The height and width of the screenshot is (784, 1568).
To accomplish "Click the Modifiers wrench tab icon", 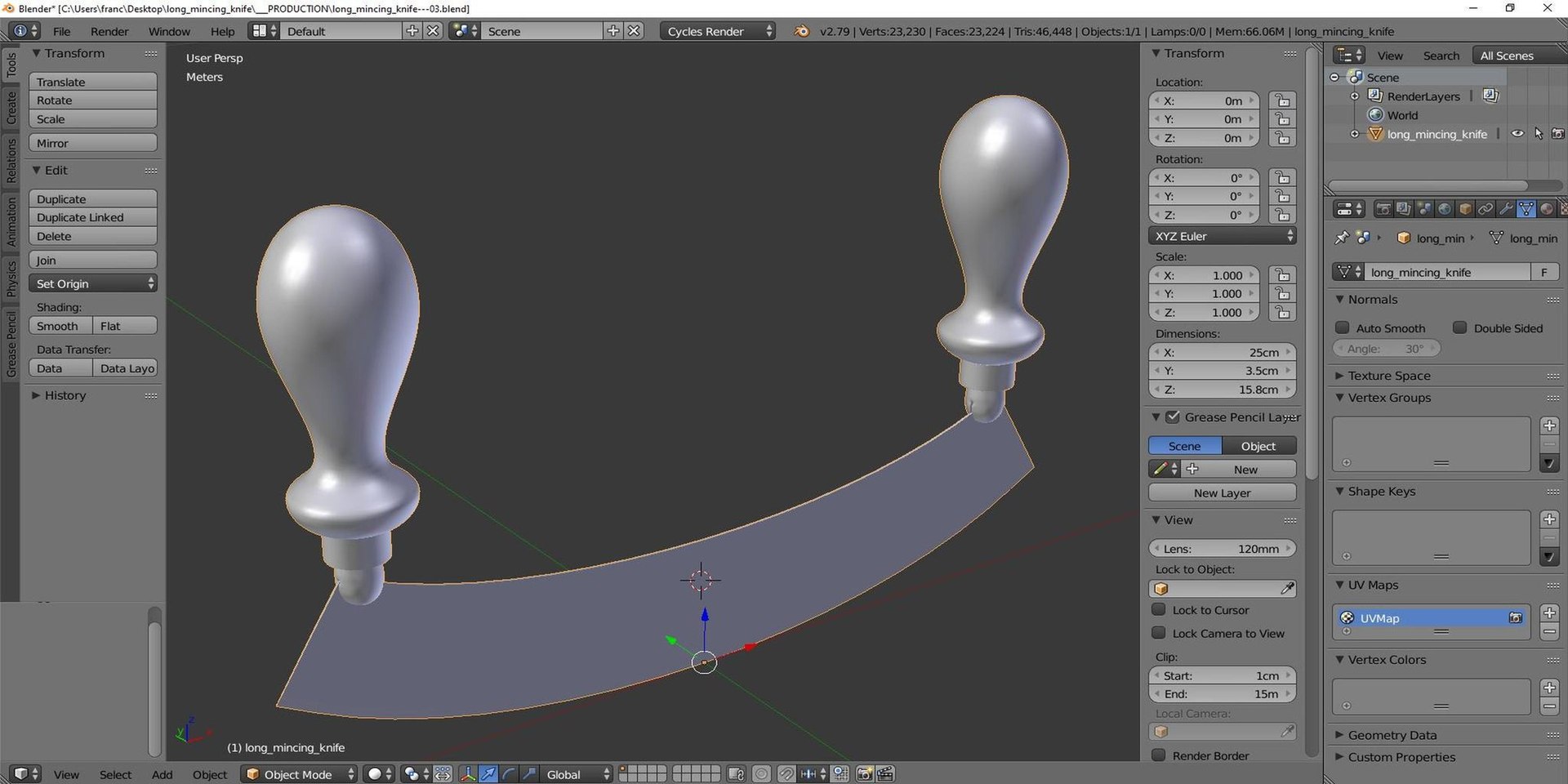I will pyautogui.click(x=1506, y=209).
